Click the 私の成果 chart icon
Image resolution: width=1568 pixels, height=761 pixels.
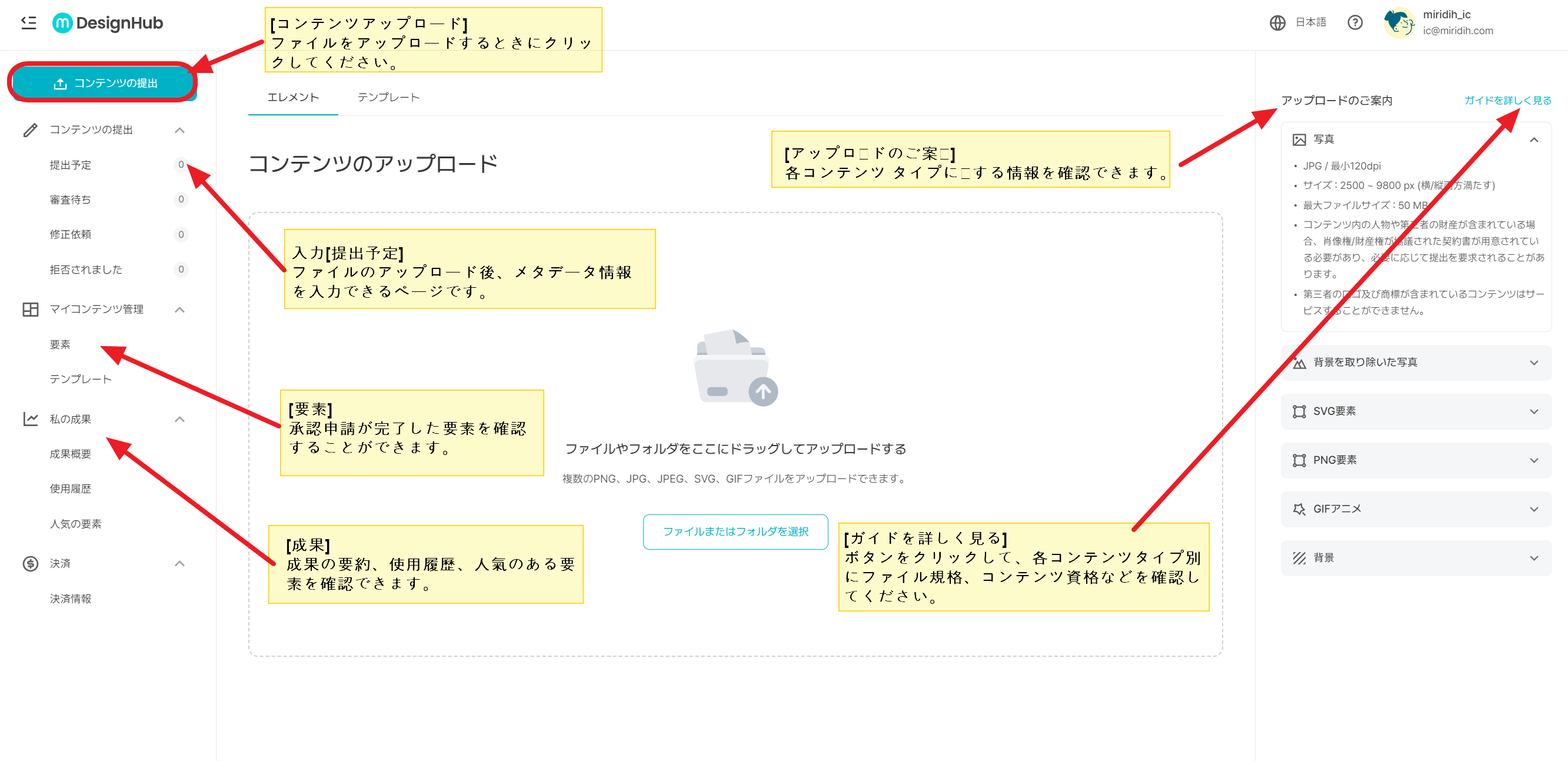coord(31,419)
